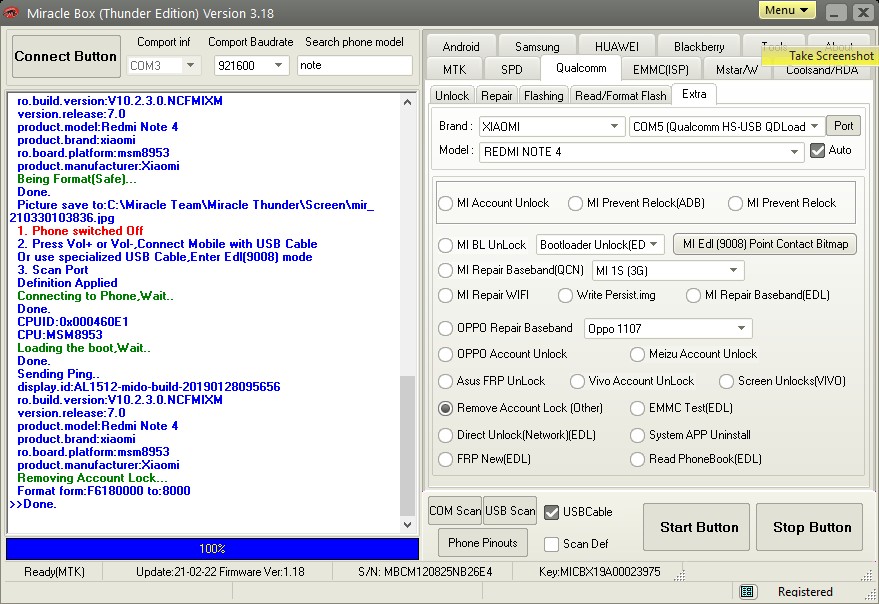Select MI Repair Baseband(EDL) radio button
Viewport: 879px width, 604px height.
(x=693, y=295)
